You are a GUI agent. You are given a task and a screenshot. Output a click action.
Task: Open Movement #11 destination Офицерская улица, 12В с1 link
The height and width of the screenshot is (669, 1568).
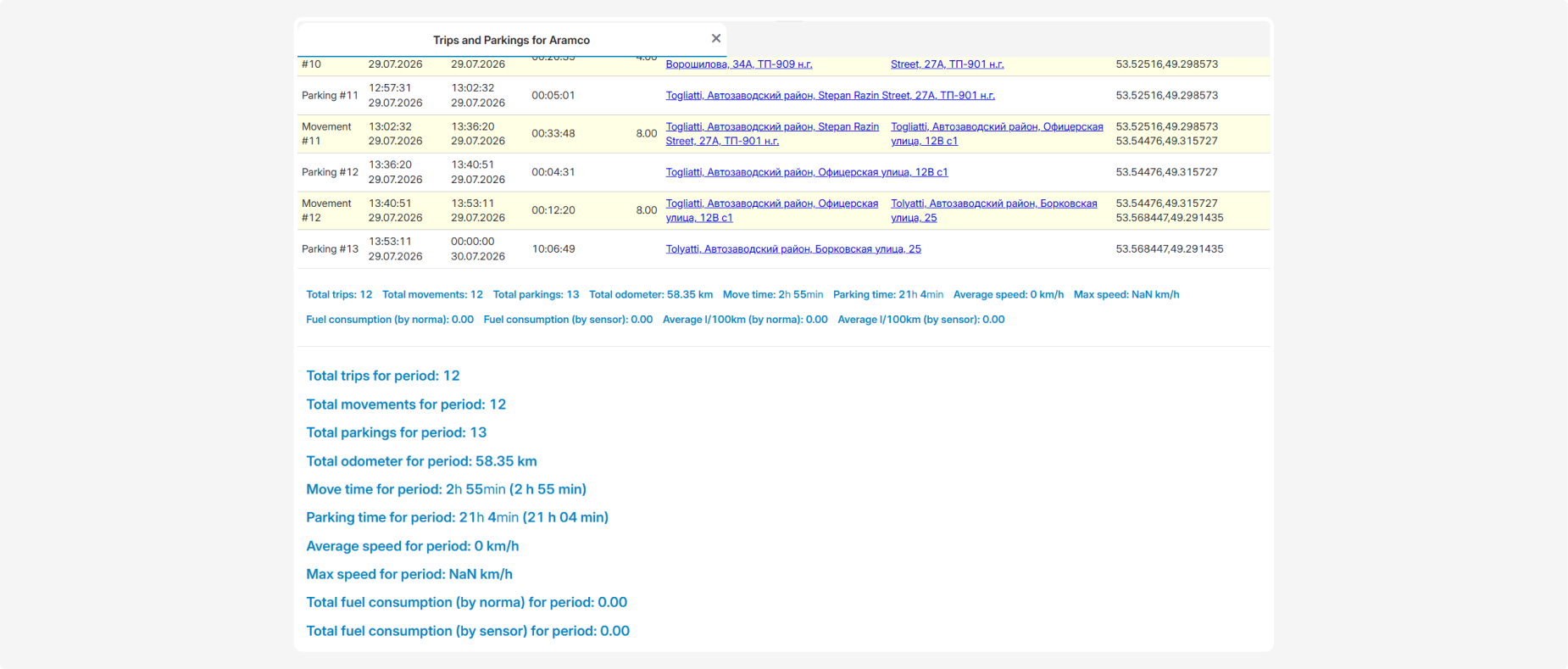(x=997, y=134)
